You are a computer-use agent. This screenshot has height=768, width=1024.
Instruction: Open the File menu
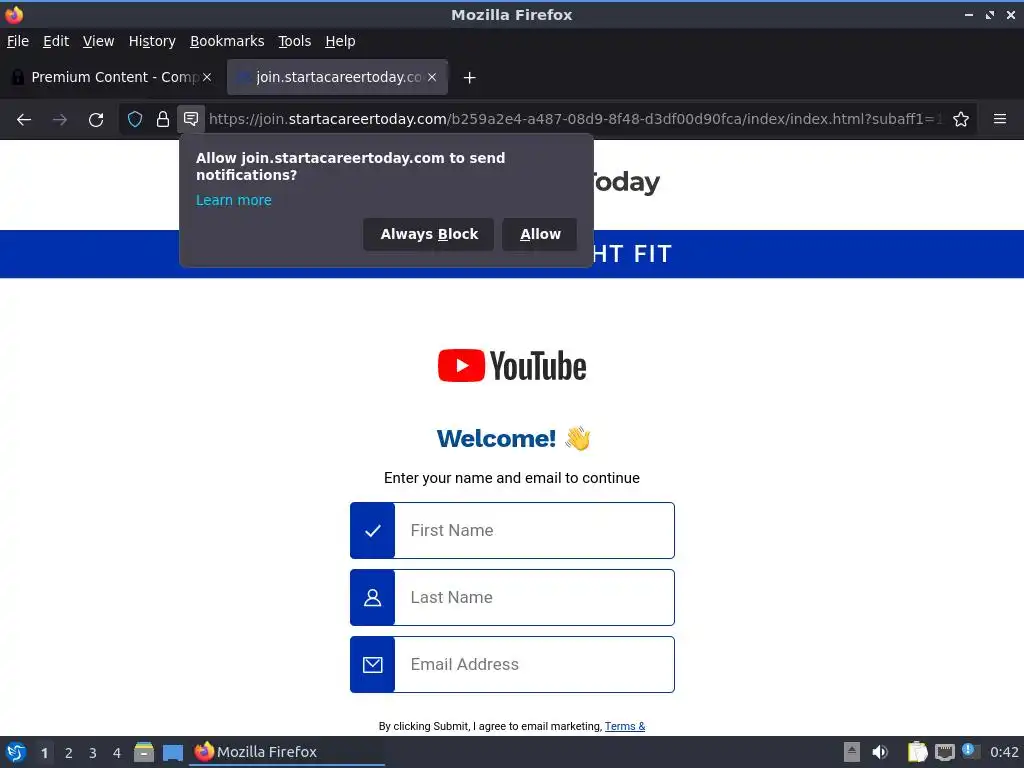[18, 41]
